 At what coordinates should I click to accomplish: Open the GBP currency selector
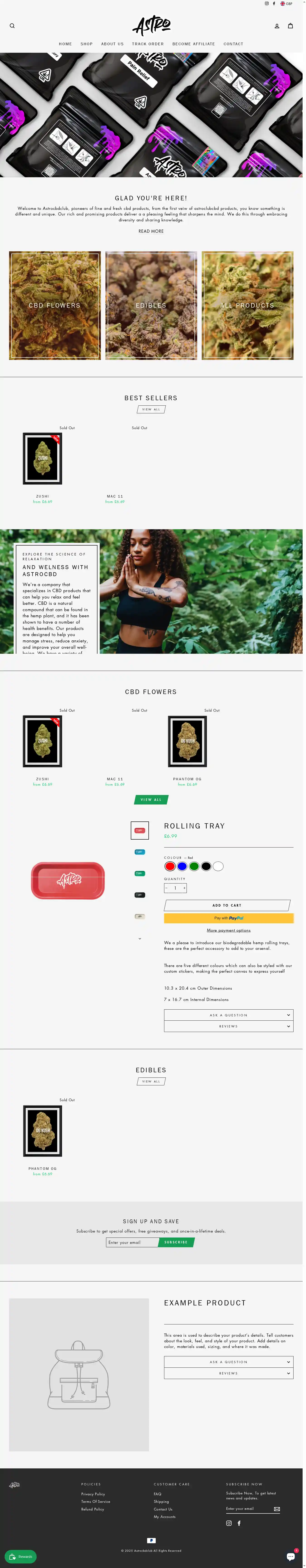[287, 4]
